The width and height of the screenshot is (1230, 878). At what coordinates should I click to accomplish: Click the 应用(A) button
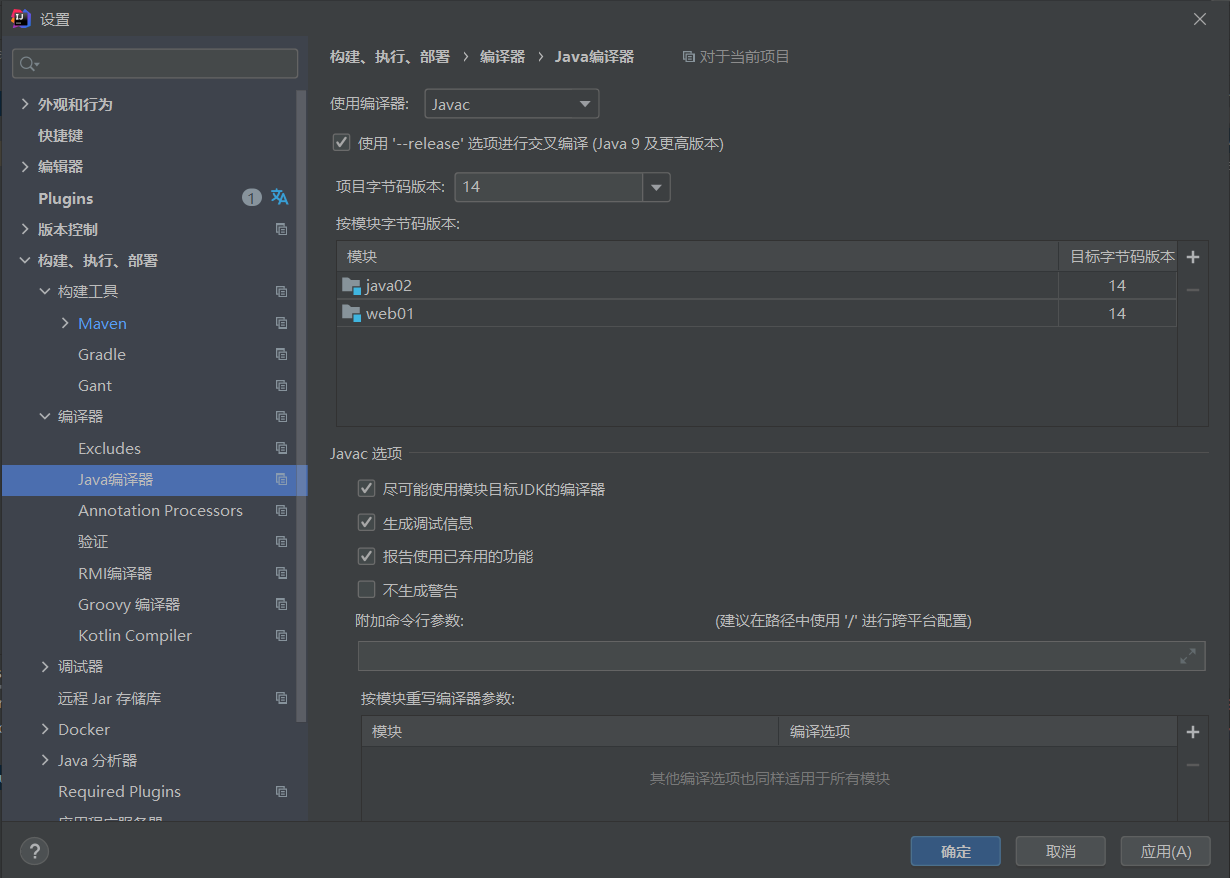(x=1166, y=851)
